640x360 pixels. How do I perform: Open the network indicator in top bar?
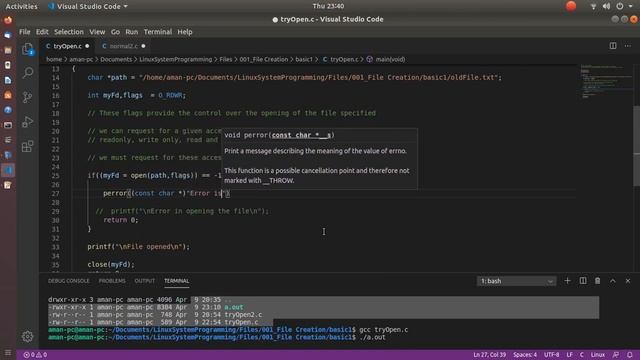pyautogui.click(x=593, y=6)
